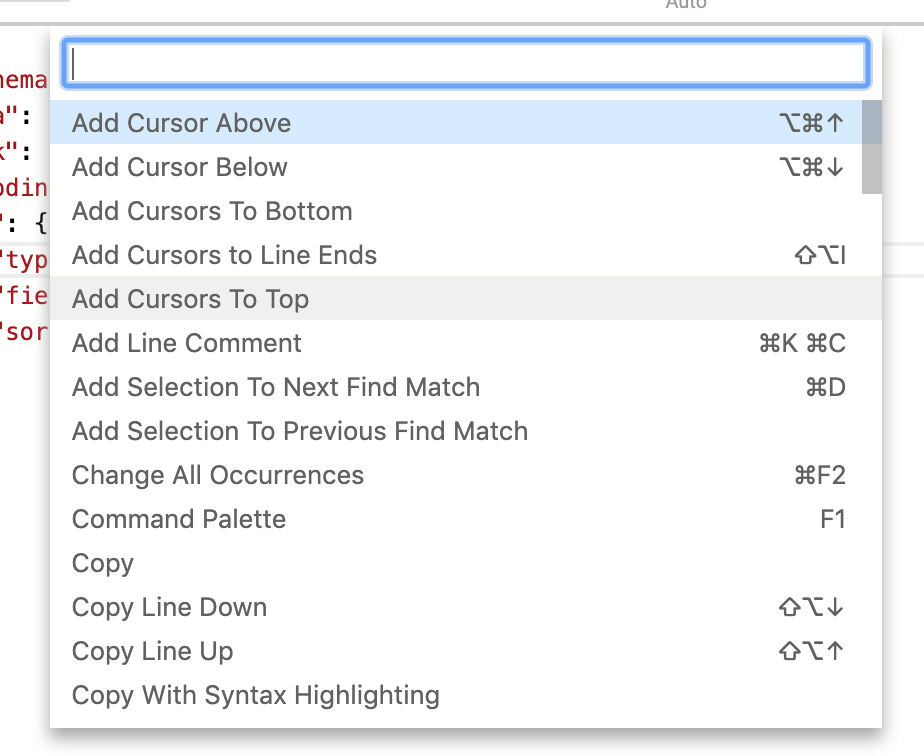
Task: Run the Change All Occurrences command
Action: (217, 475)
